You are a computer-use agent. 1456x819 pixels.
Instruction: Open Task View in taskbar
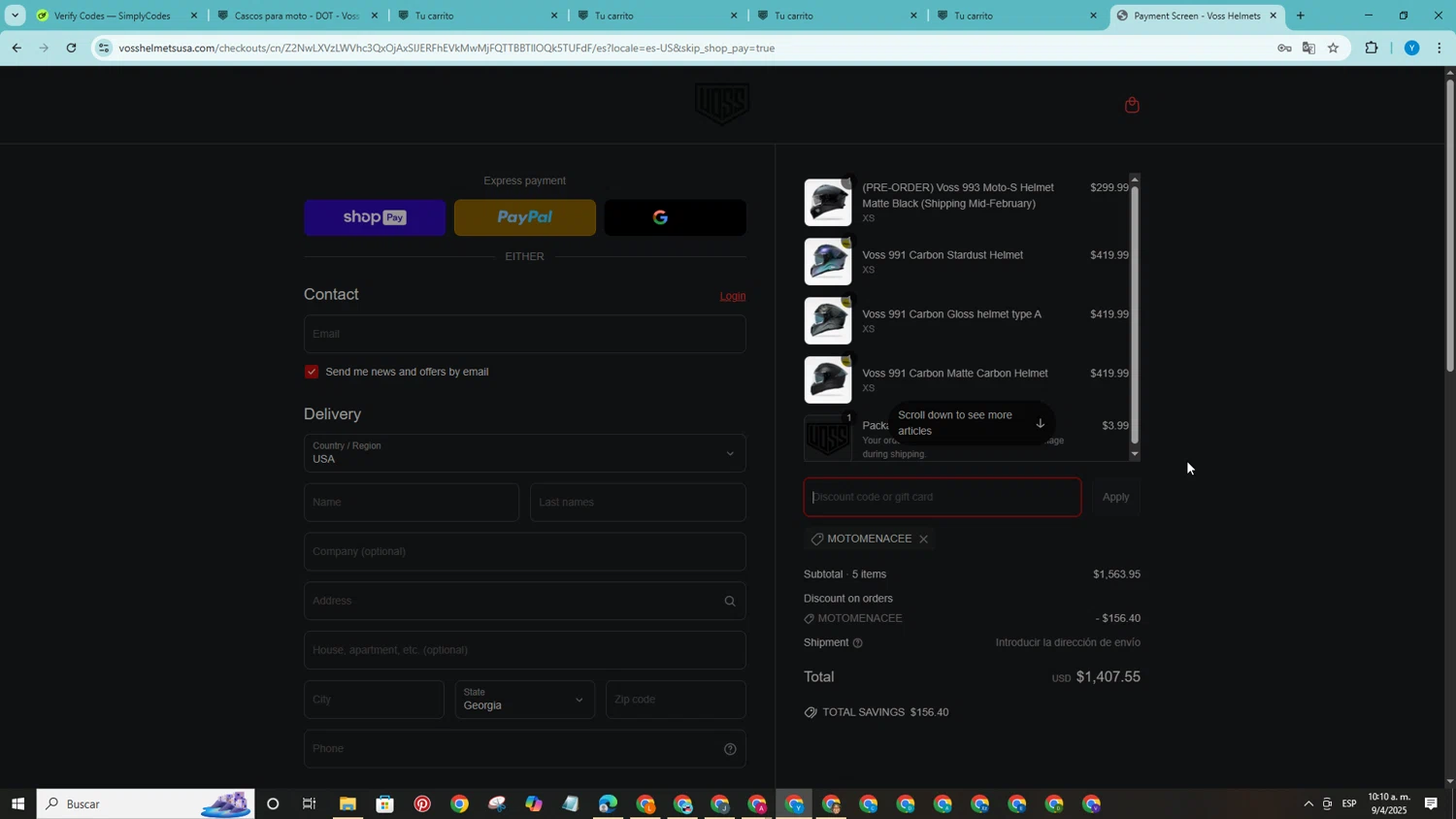pos(310,803)
